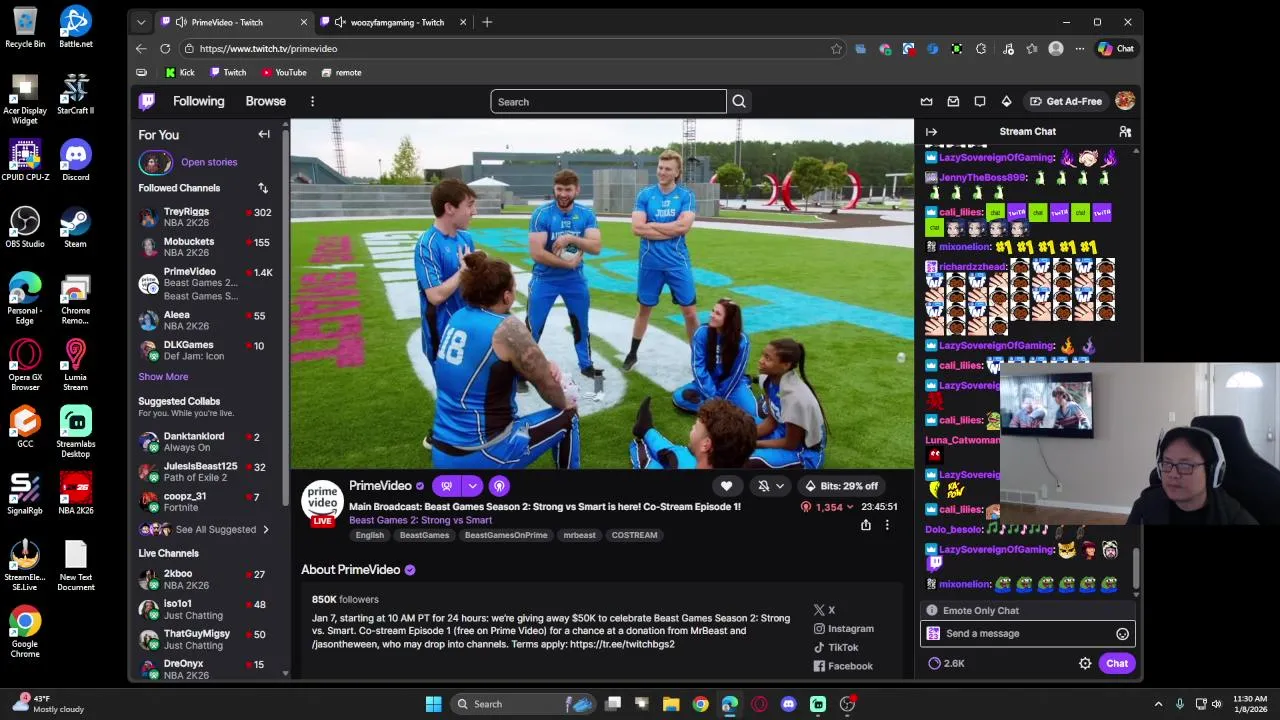Click the Twitch search input field
Screen dimensions: 1280x720
click(x=608, y=101)
